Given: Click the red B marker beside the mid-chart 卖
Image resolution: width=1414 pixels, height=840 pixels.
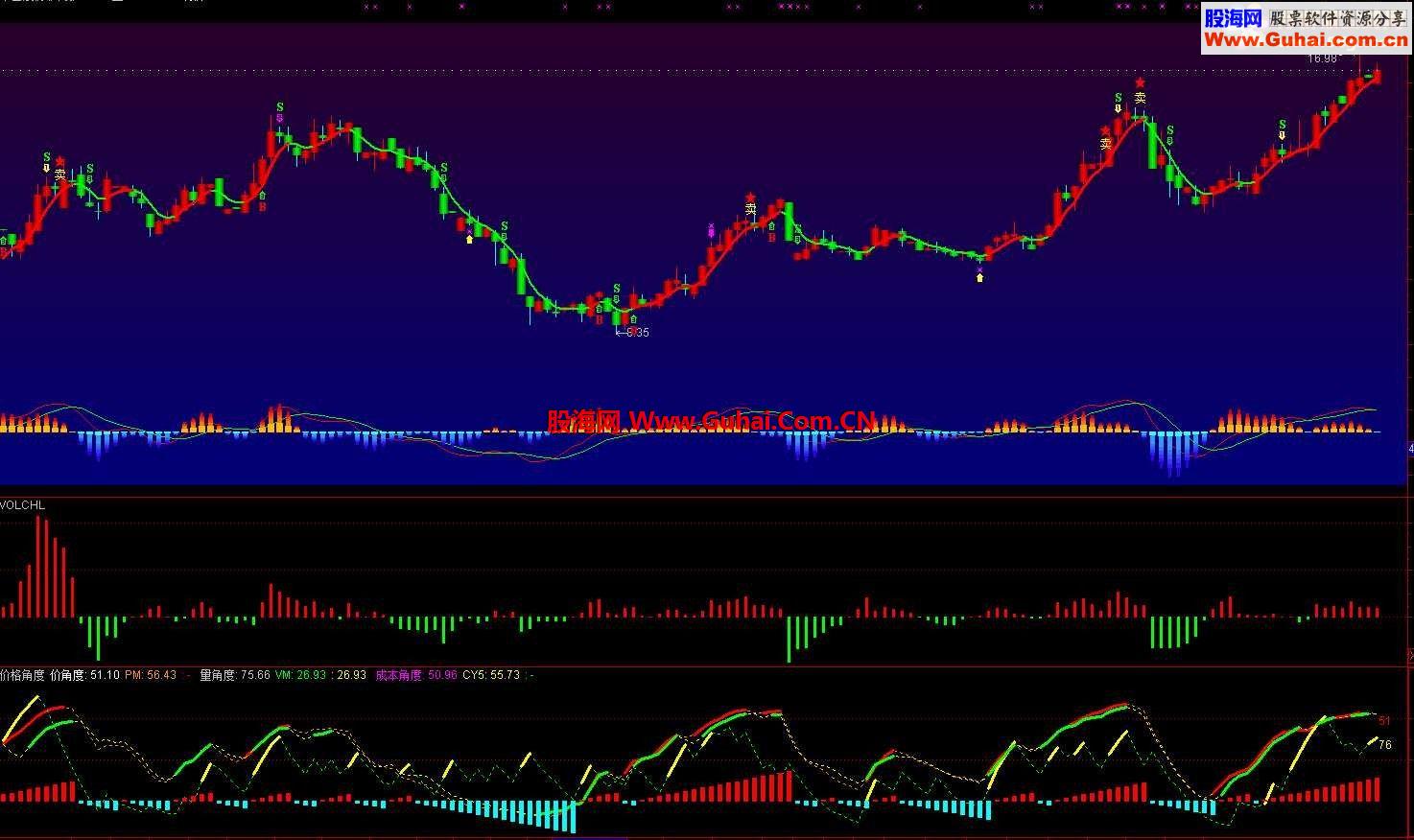Looking at the screenshot, I should (x=771, y=238).
